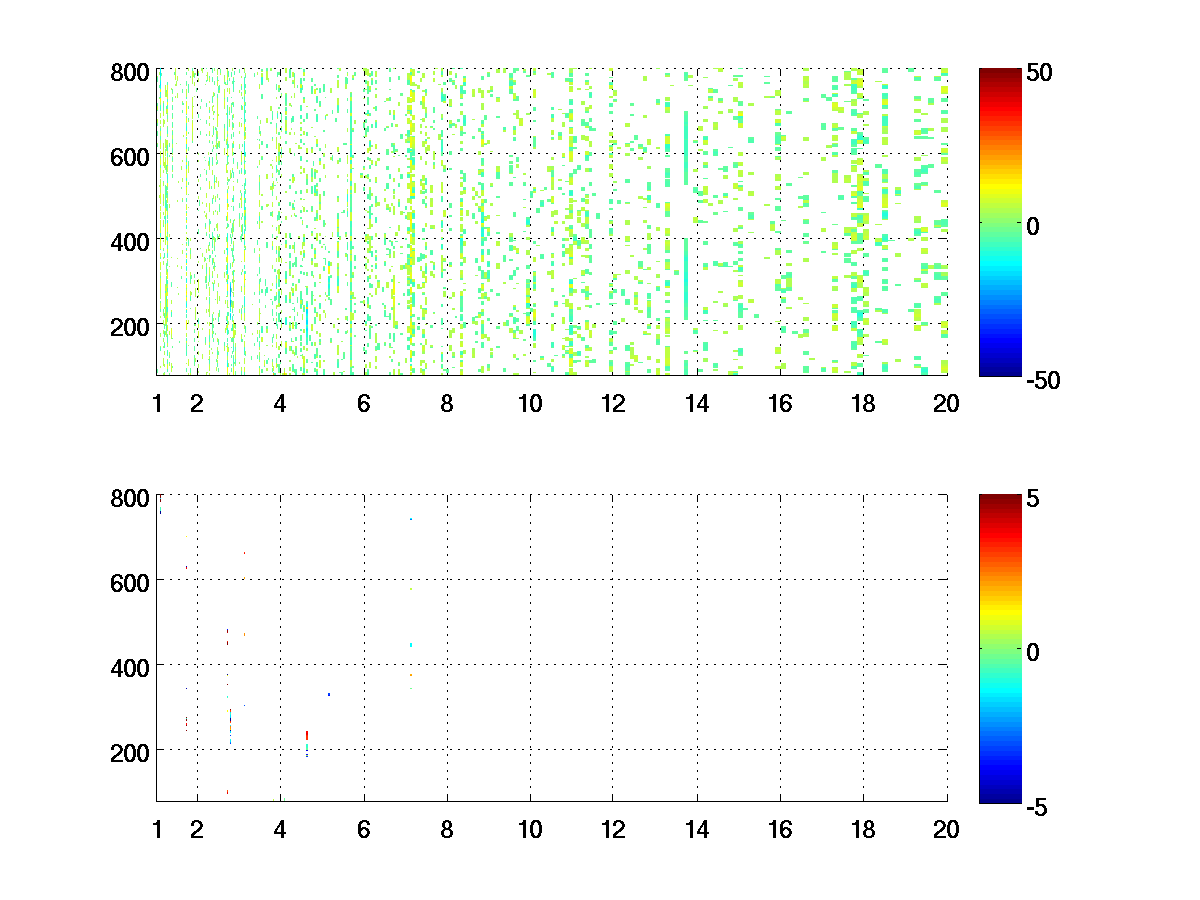Click the top colorbar's dark red end
Viewport: 1200px width, 900px height.
[x=999, y=75]
